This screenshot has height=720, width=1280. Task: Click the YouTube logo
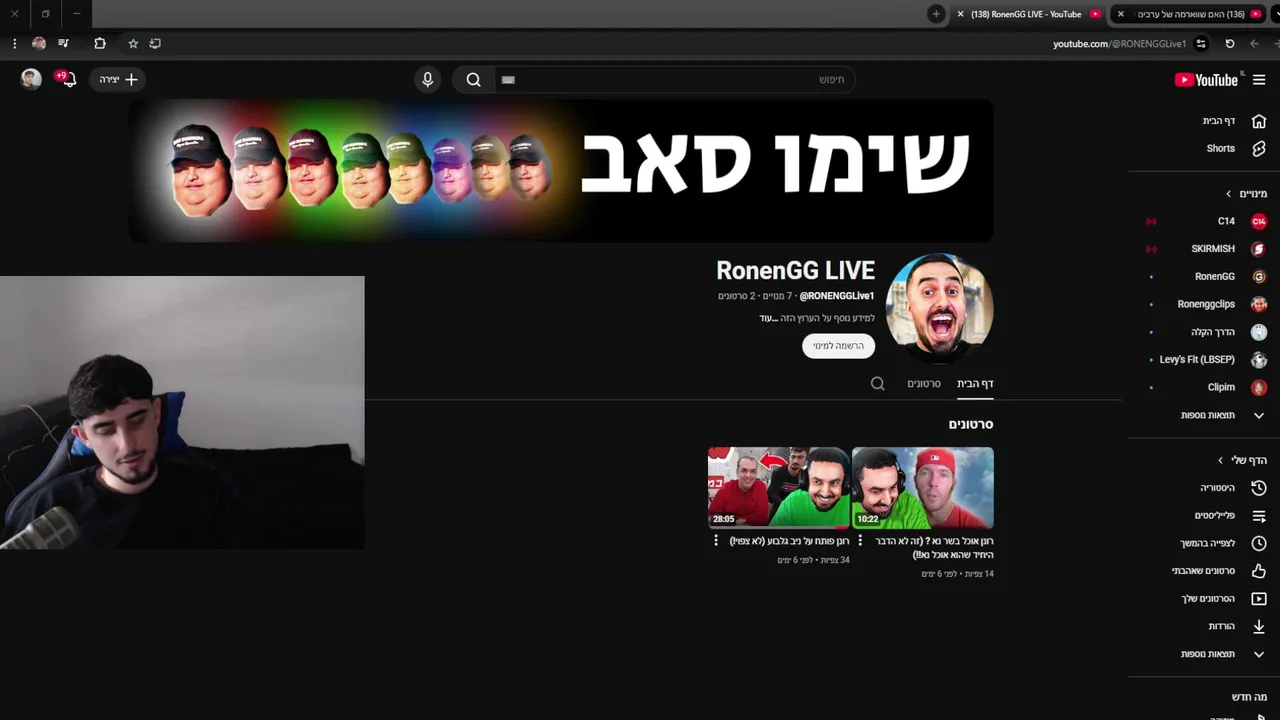1206,80
